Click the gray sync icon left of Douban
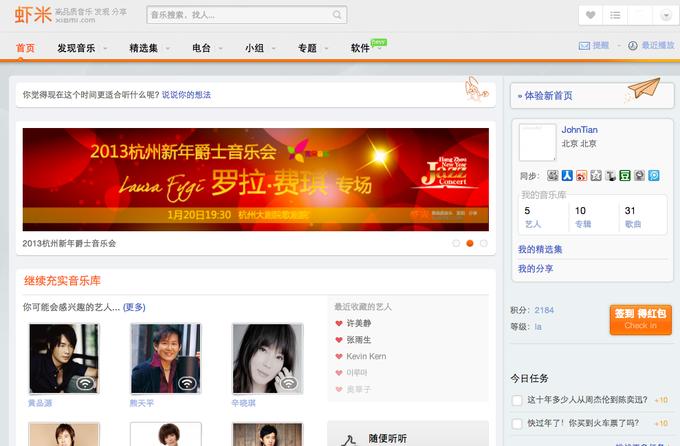Image resolution: width=680 pixels, height=446 pixels. point(611,175)
